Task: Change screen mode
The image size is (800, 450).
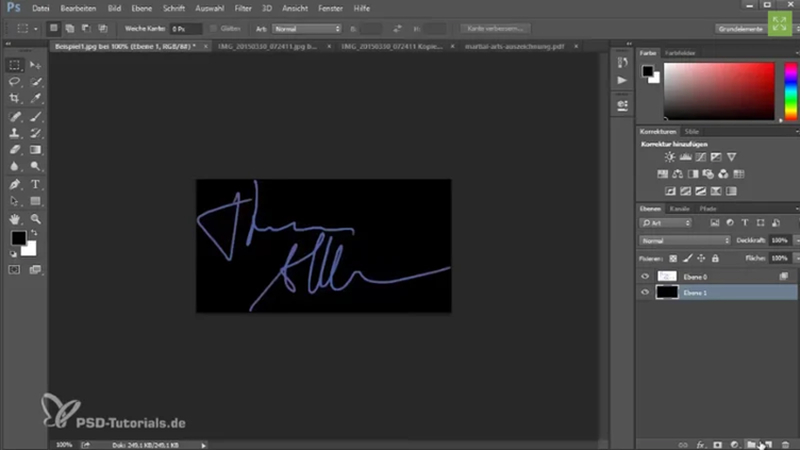Action: coord(35,269)
